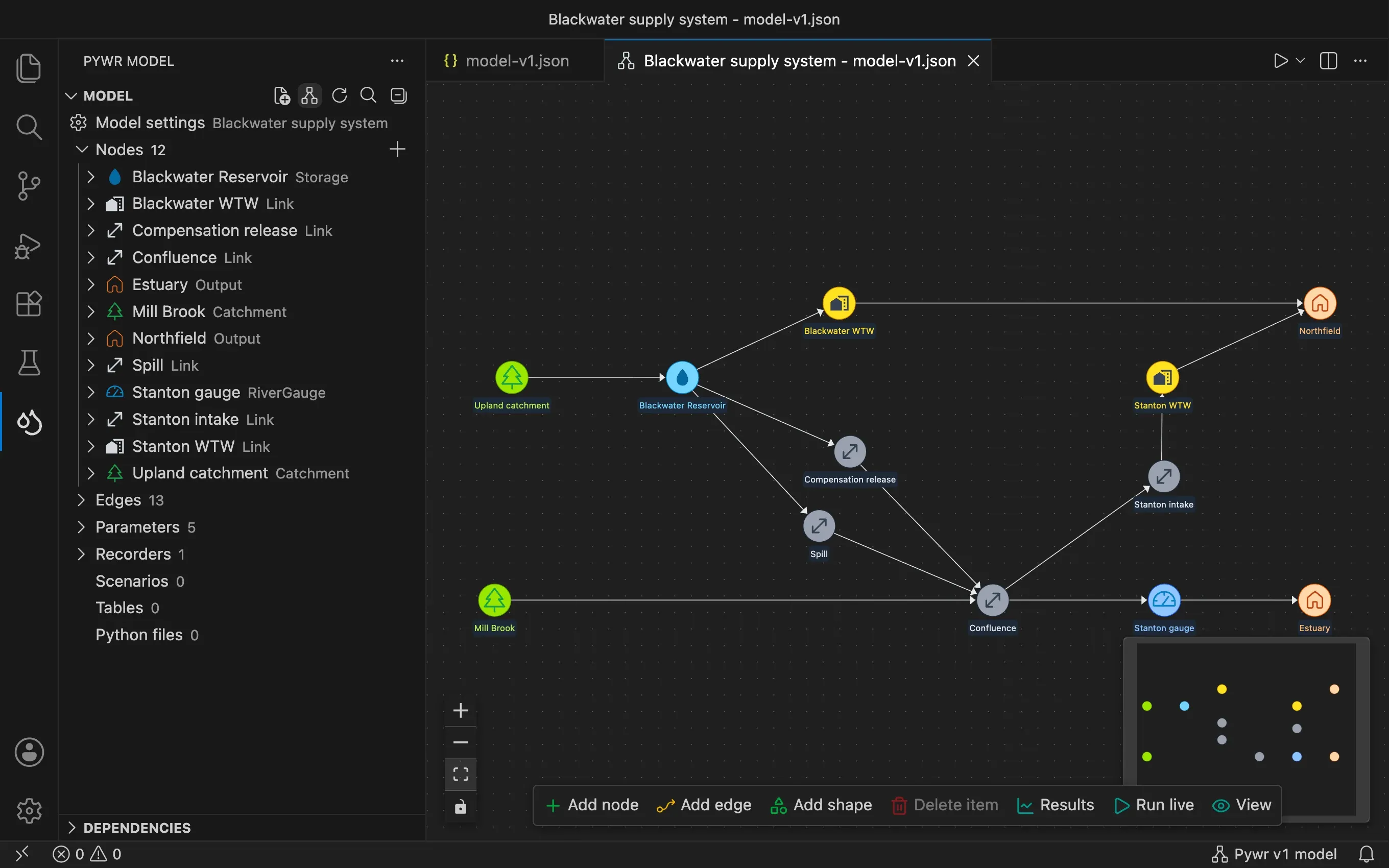1389x868 pixels.
Task: Expand the Stanton gauge node row
Action: click(x=91, y=392)
